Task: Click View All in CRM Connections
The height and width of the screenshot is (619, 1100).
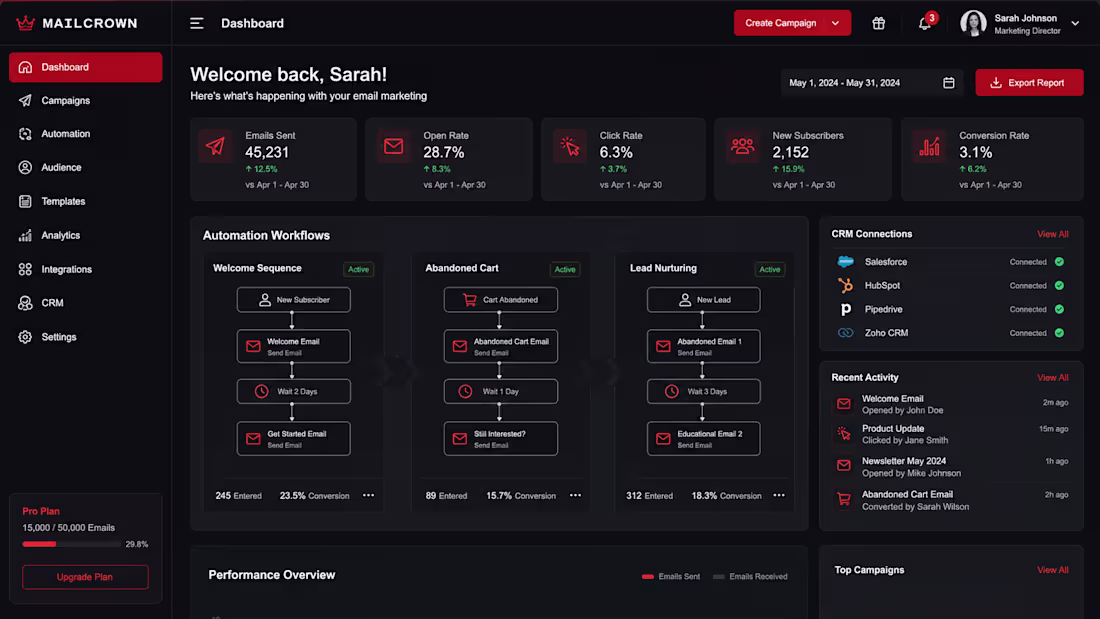Action: [1052, 234]
